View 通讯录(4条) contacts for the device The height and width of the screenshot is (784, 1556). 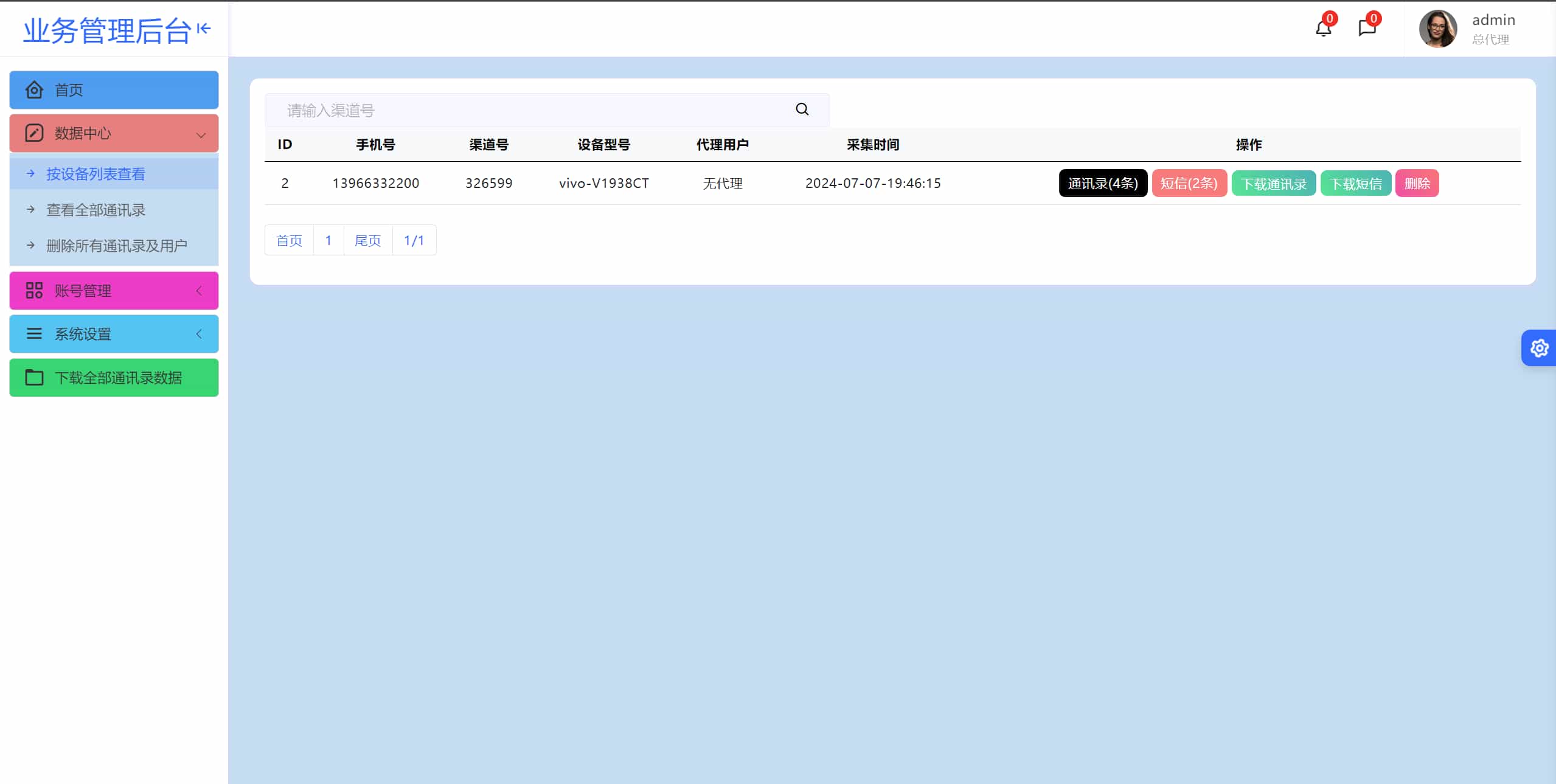click(x=1102, y=183)
